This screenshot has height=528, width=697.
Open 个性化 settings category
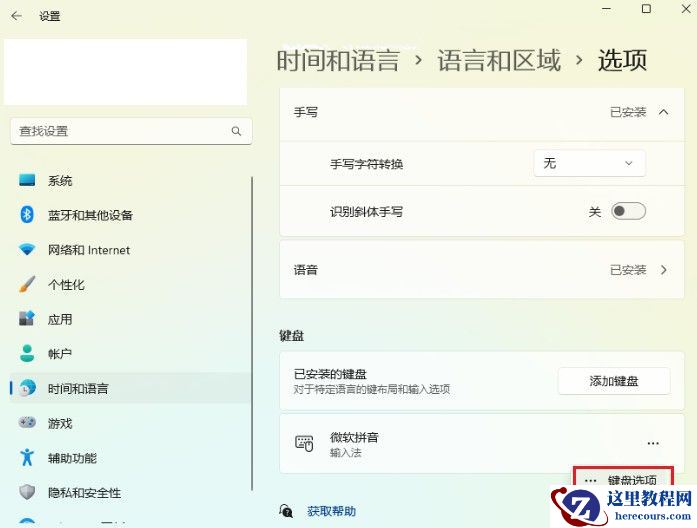[x=130, y=284]
